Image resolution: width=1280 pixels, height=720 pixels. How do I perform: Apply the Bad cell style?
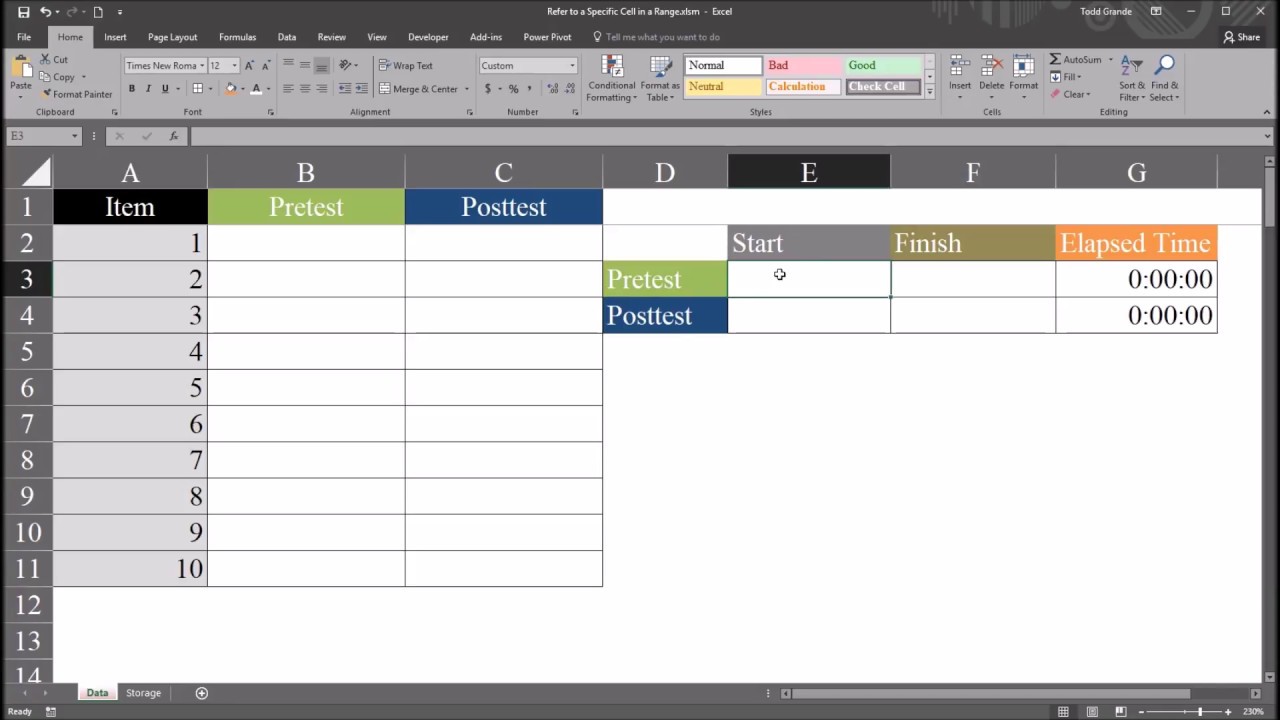803,65
